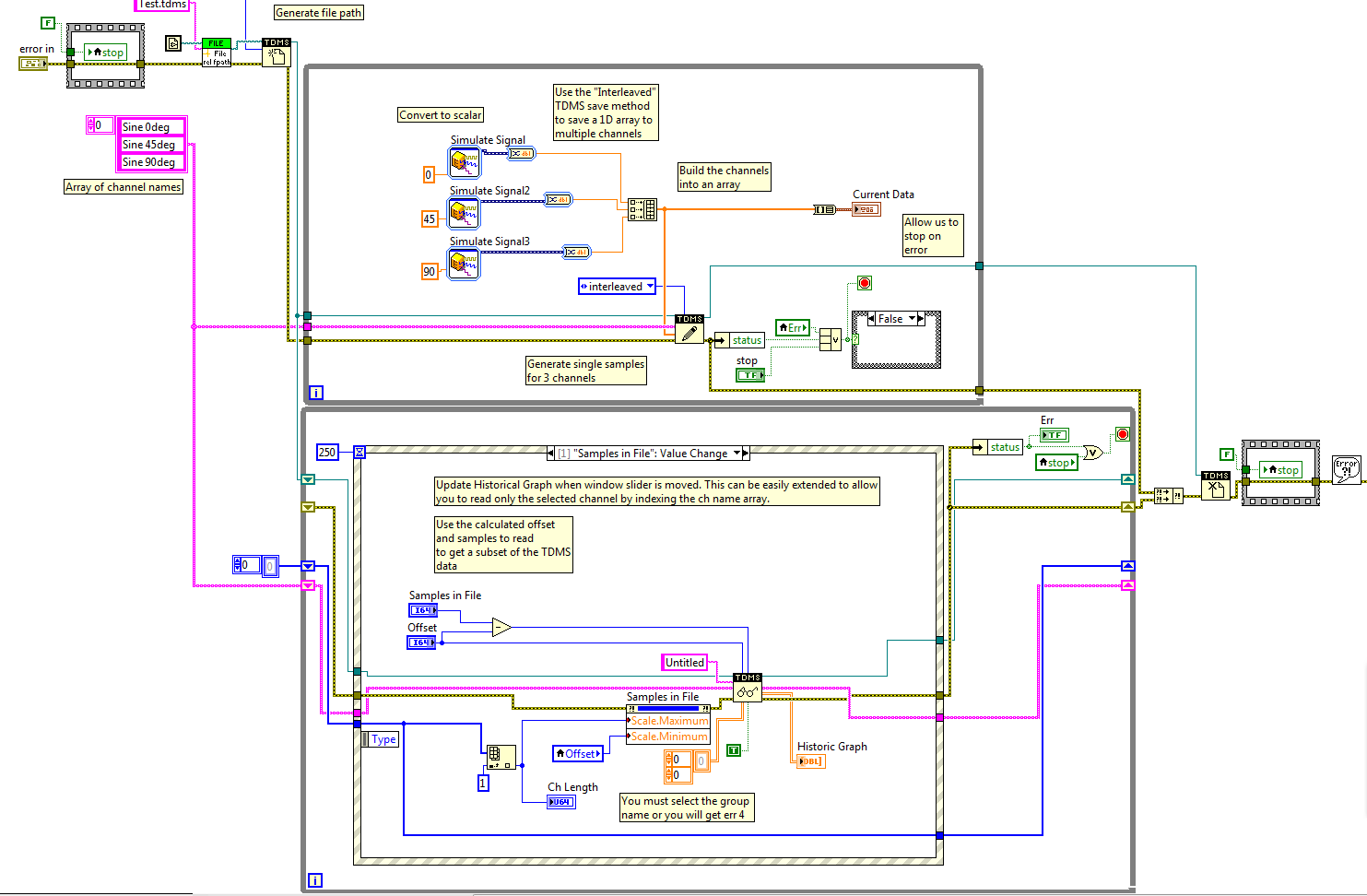Click the Build the channels into an array comment
This screenshot has height=896, width=1367.
(x=725, y=177)
